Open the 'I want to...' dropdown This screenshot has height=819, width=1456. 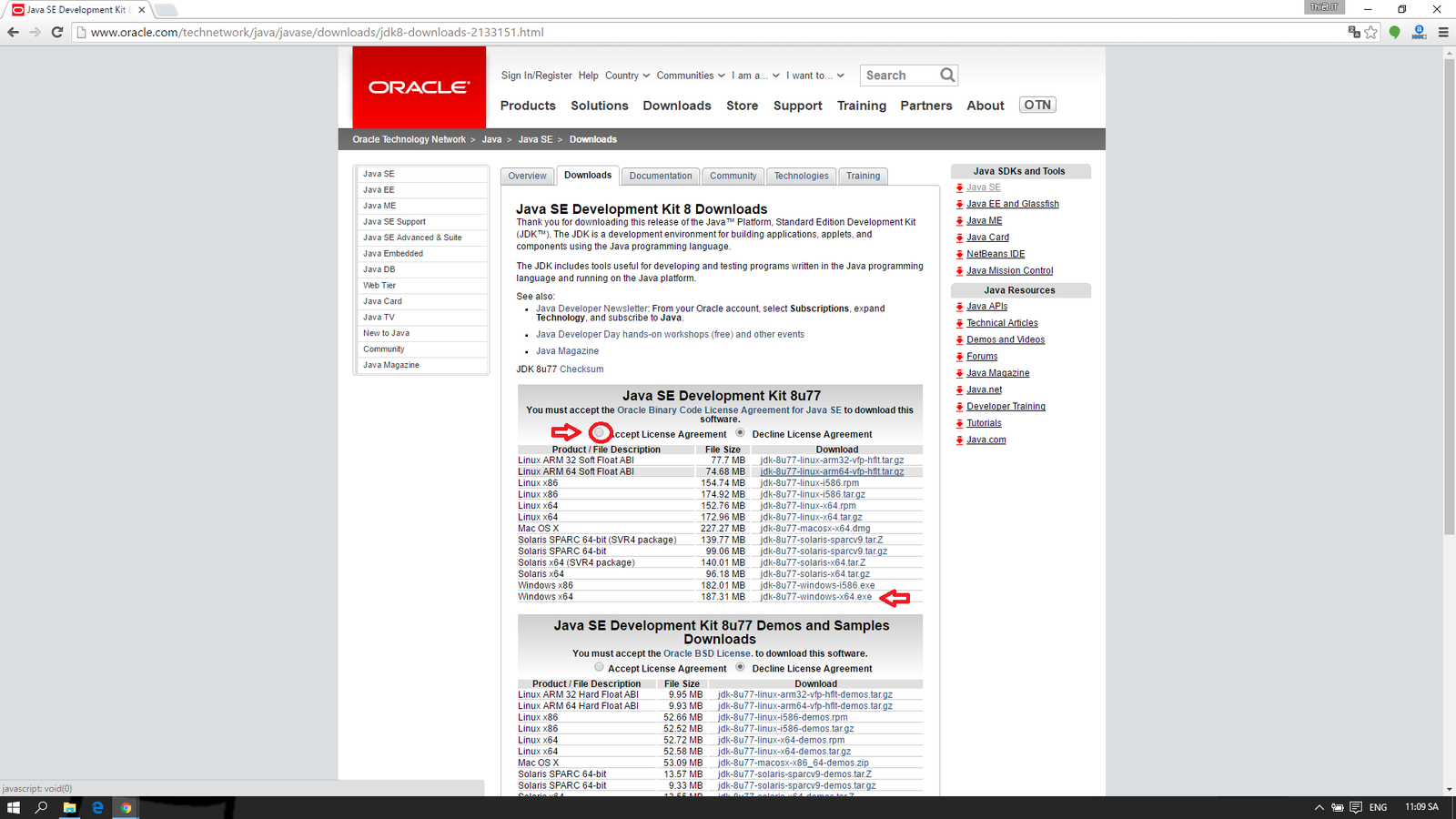click(815, 76)
